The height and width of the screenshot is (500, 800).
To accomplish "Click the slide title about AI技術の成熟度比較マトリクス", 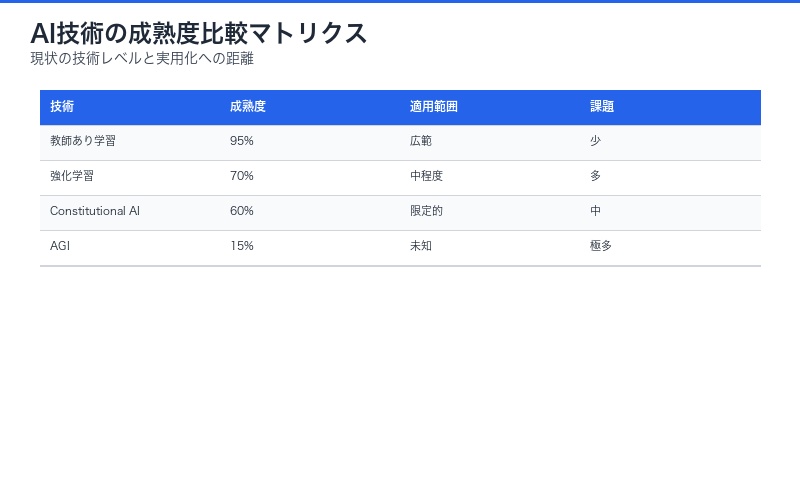I will click(x=199, y=33).
